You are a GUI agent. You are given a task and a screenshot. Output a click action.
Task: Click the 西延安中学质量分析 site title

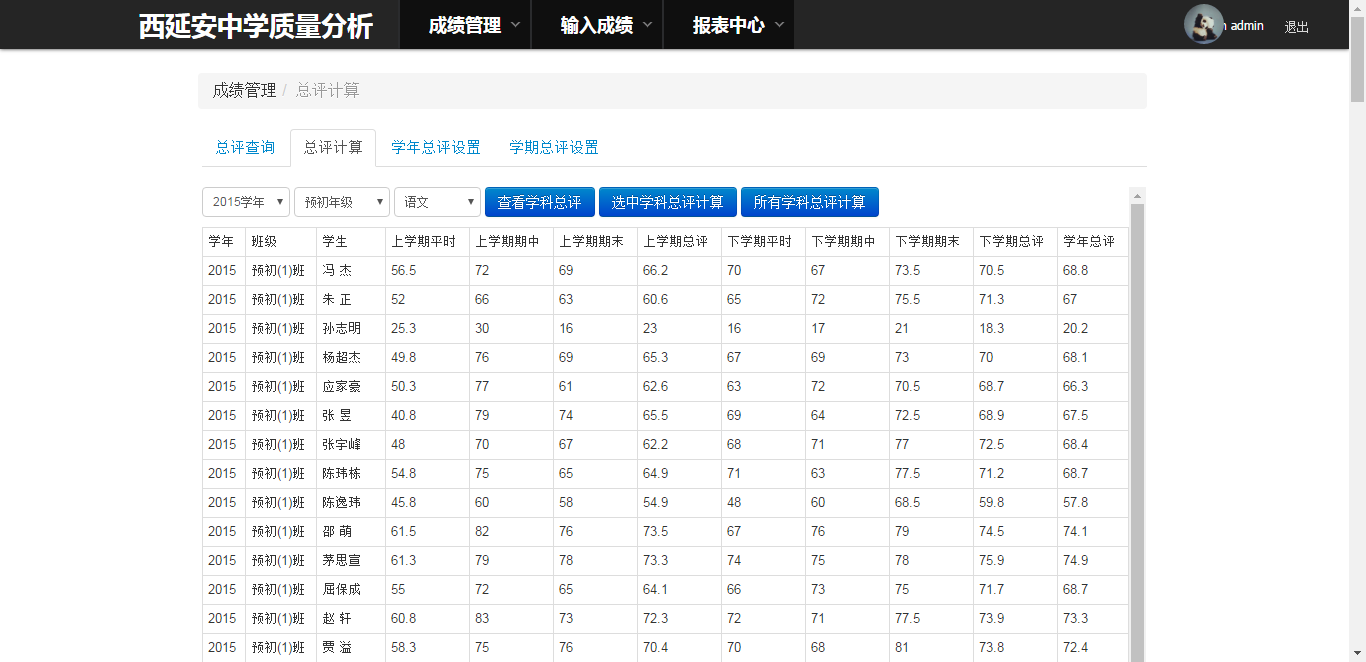click(255, 26)
